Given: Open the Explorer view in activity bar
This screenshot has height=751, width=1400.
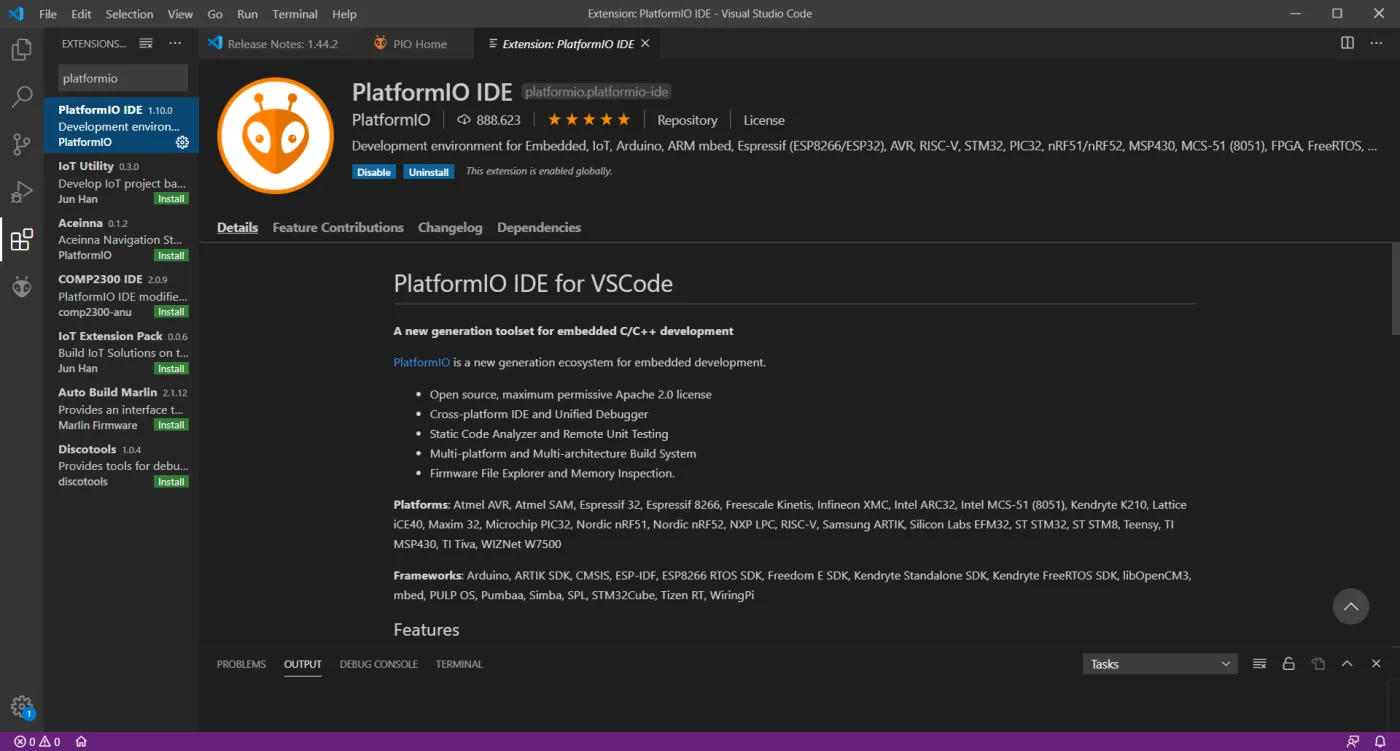Looking at the screenshot, I should pyautogui.click(x=21, y=49).
